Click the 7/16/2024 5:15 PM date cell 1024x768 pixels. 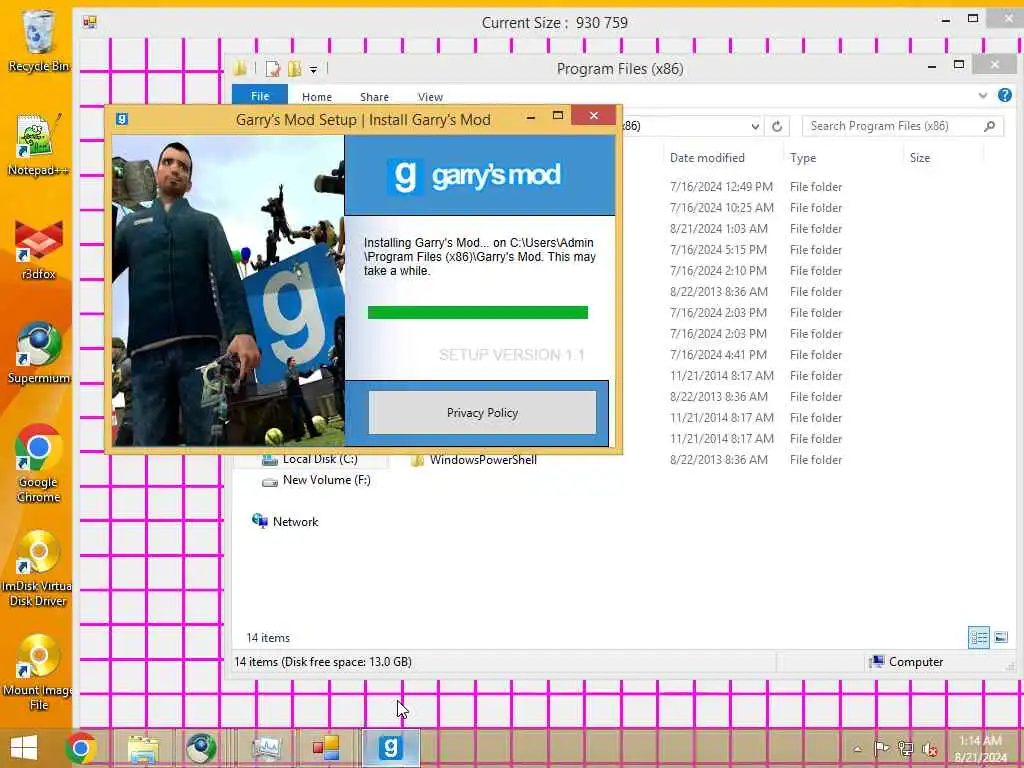coord(718,249)
